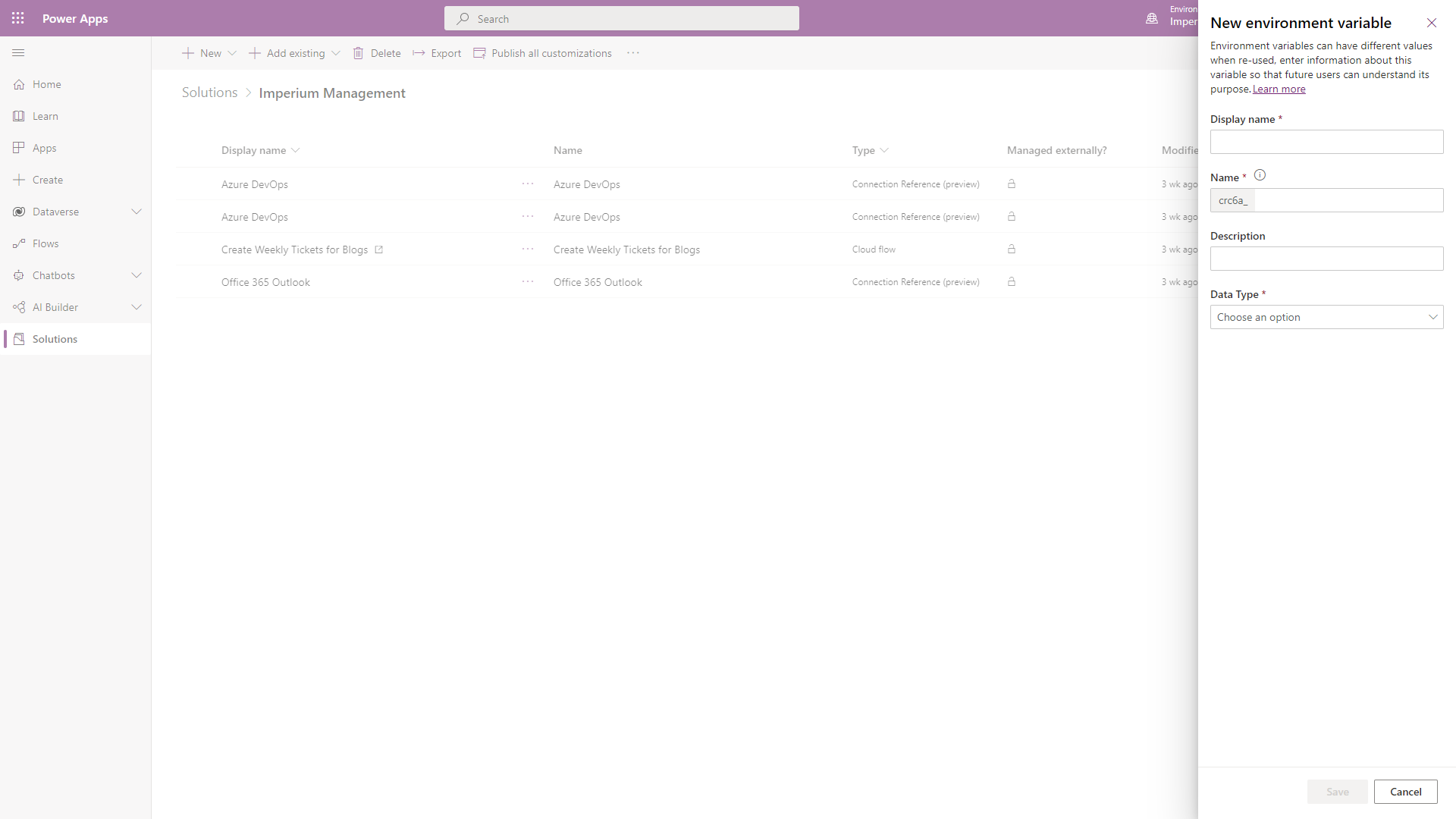
Task: Click the Dataverse expand icon
Action: (137, 211)
